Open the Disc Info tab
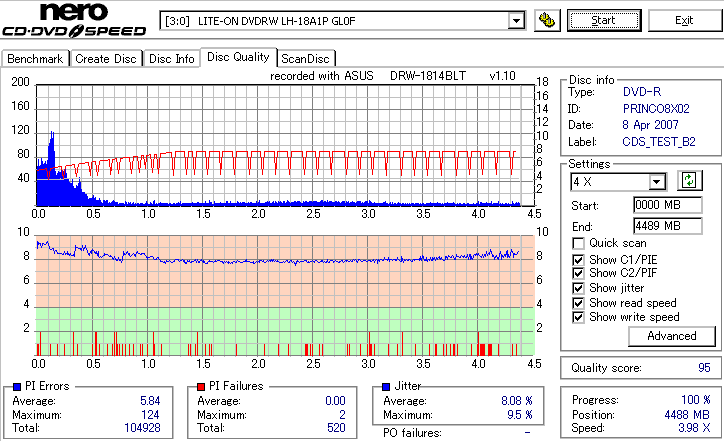 point(172,59)
